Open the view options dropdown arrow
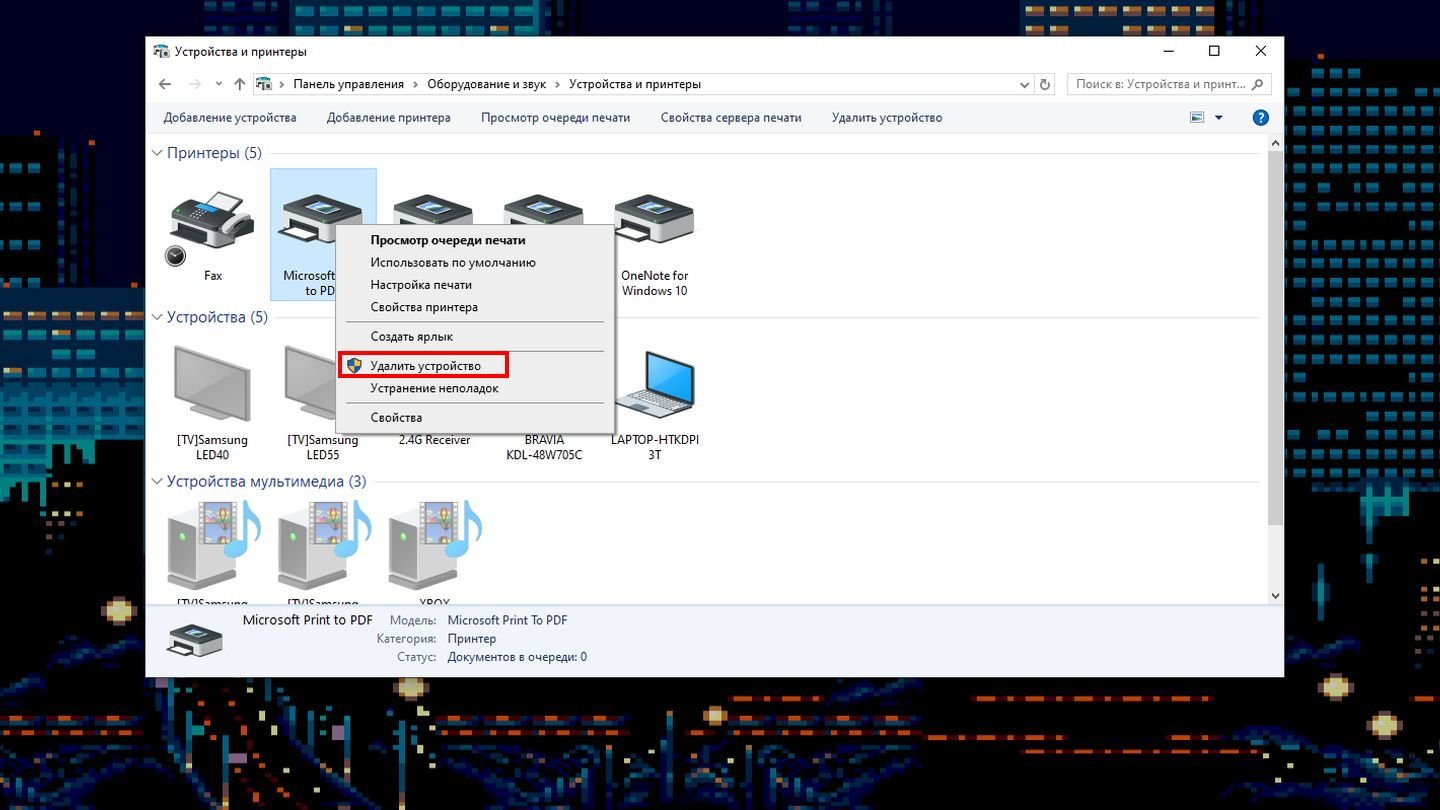 click(1218, 118)
